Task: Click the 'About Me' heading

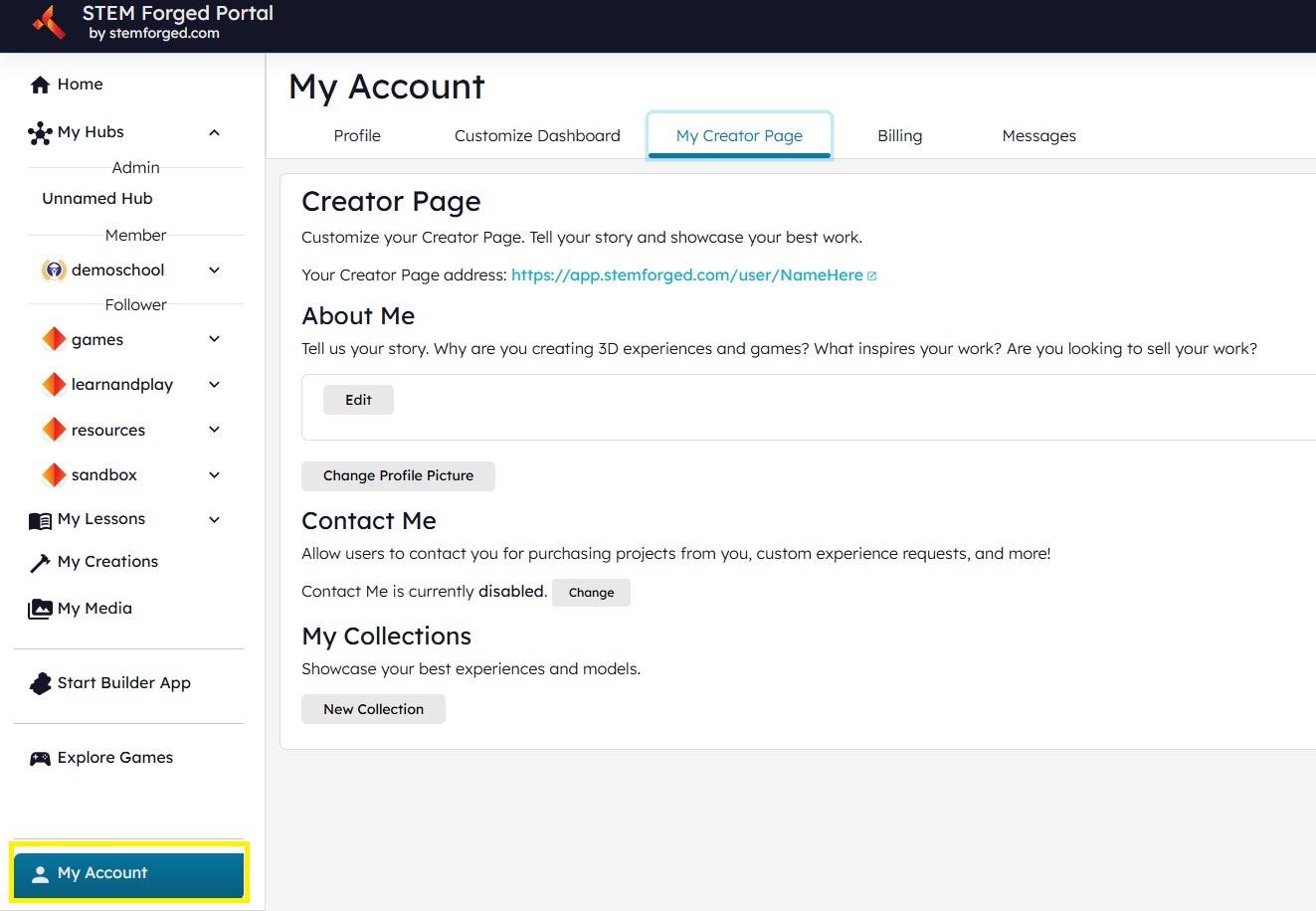Action: coord(358,316)
